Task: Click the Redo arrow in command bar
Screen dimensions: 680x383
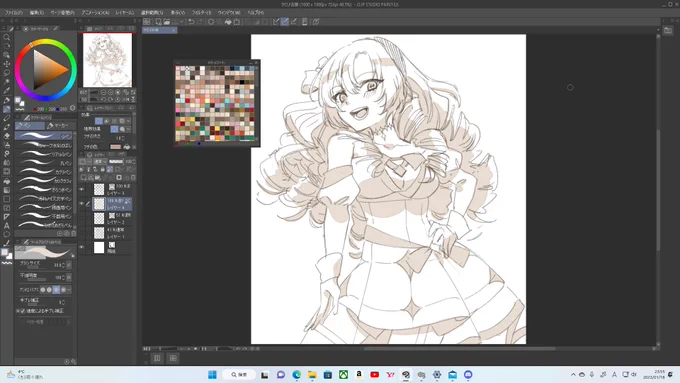Action: (x=199, y=22)
